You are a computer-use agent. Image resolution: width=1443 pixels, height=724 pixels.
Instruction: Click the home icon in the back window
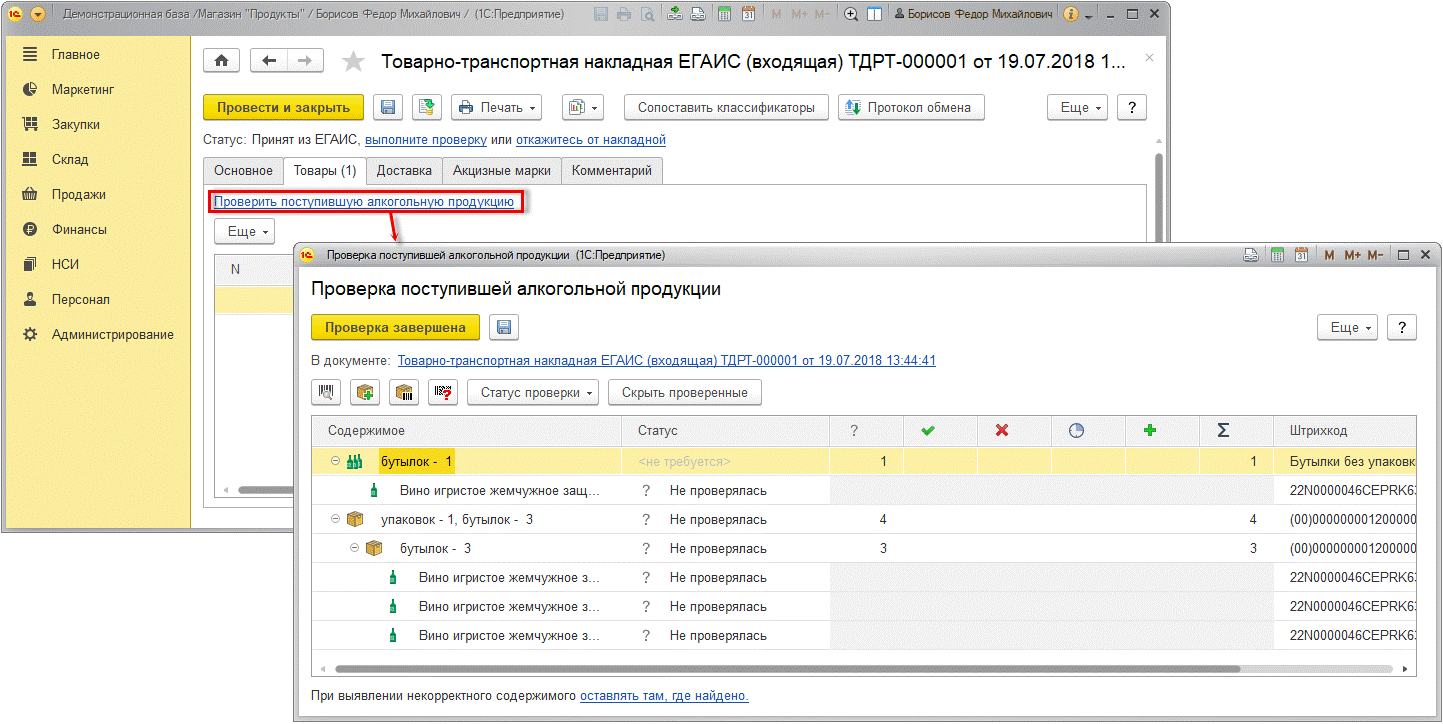[221, 60]
